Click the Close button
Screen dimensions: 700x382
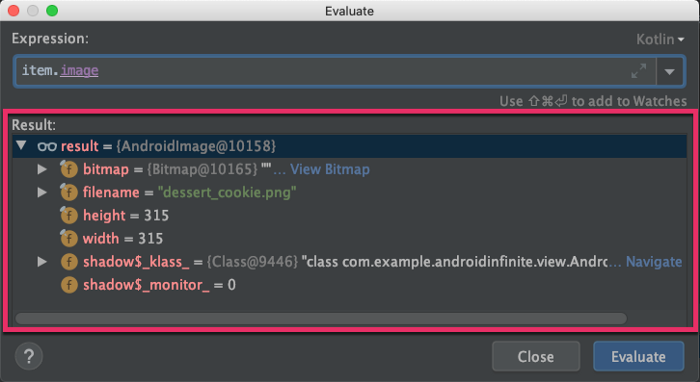click(x=536, y=357)
